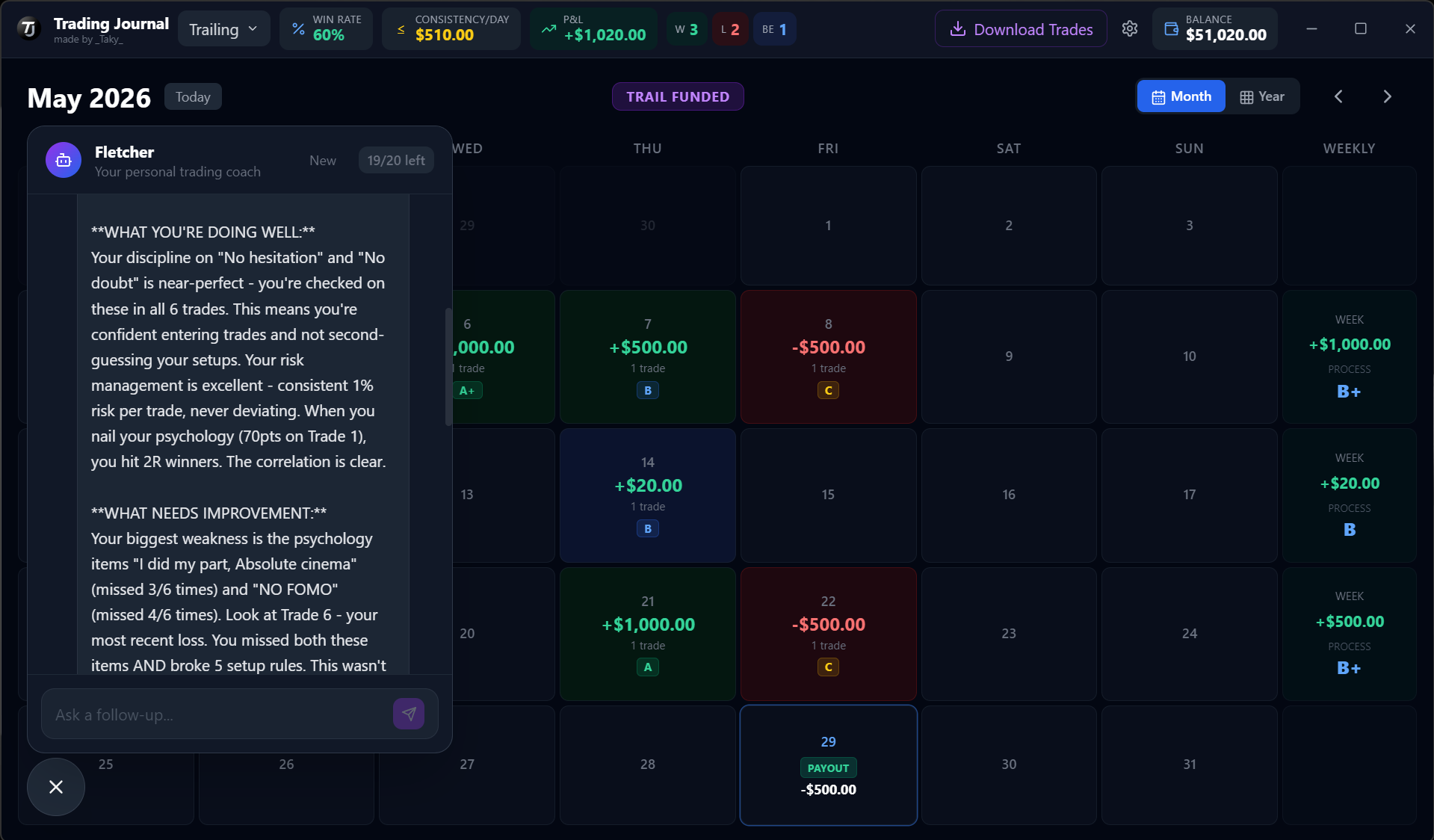
Task: Select day 24 in the calendar
Action: (x=1189, y=634)
